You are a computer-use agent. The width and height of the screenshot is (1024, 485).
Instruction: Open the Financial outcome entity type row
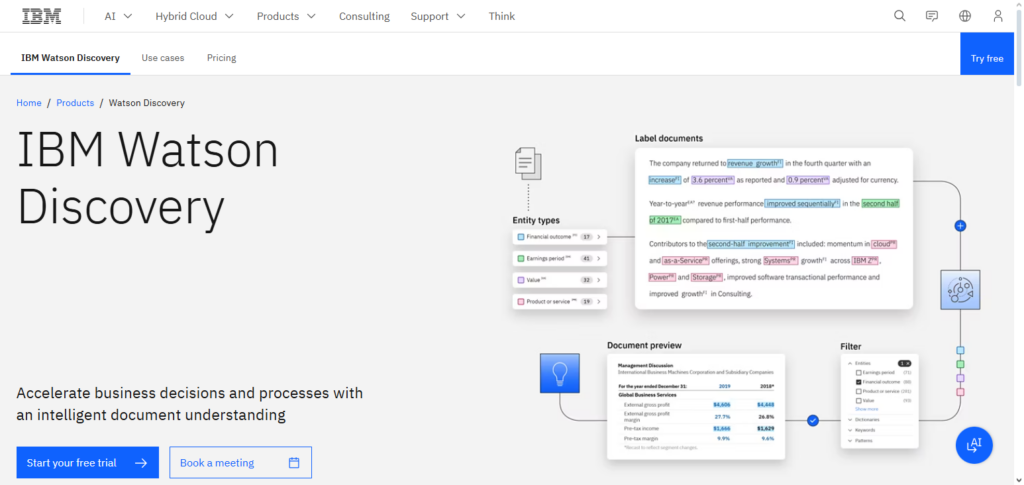(560, 237)
